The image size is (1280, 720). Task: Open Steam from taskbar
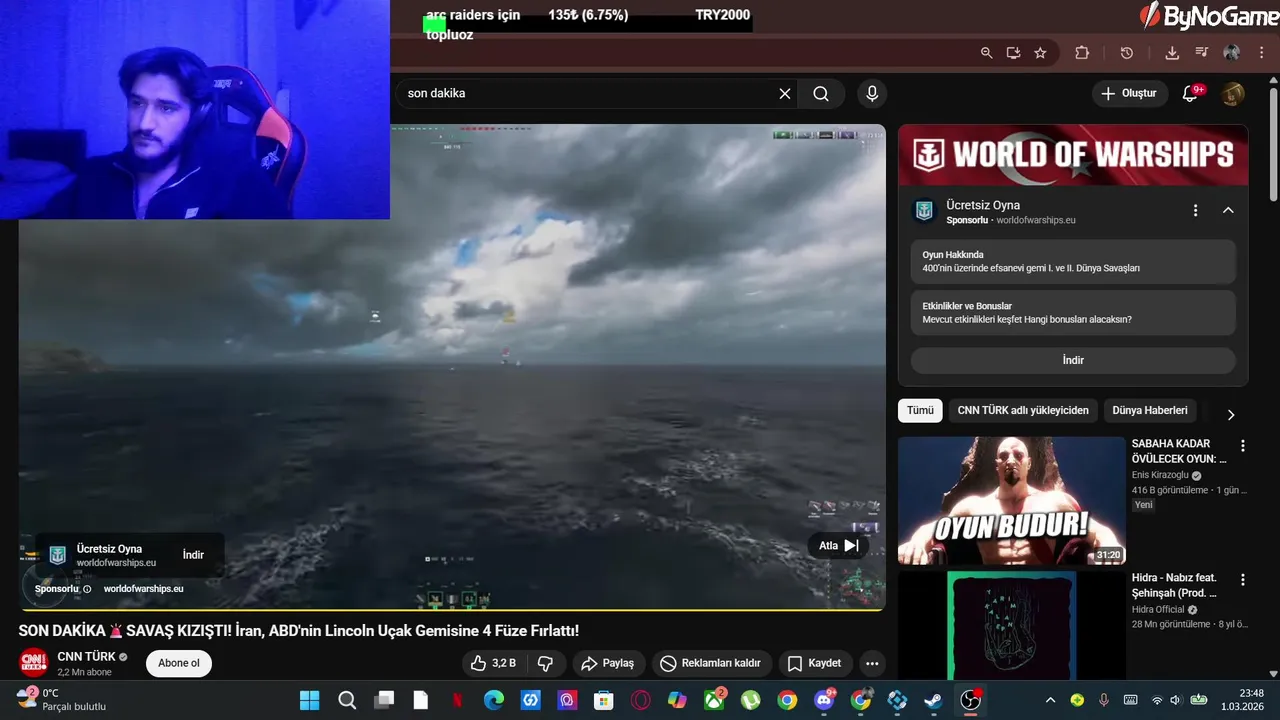point(934,700)
